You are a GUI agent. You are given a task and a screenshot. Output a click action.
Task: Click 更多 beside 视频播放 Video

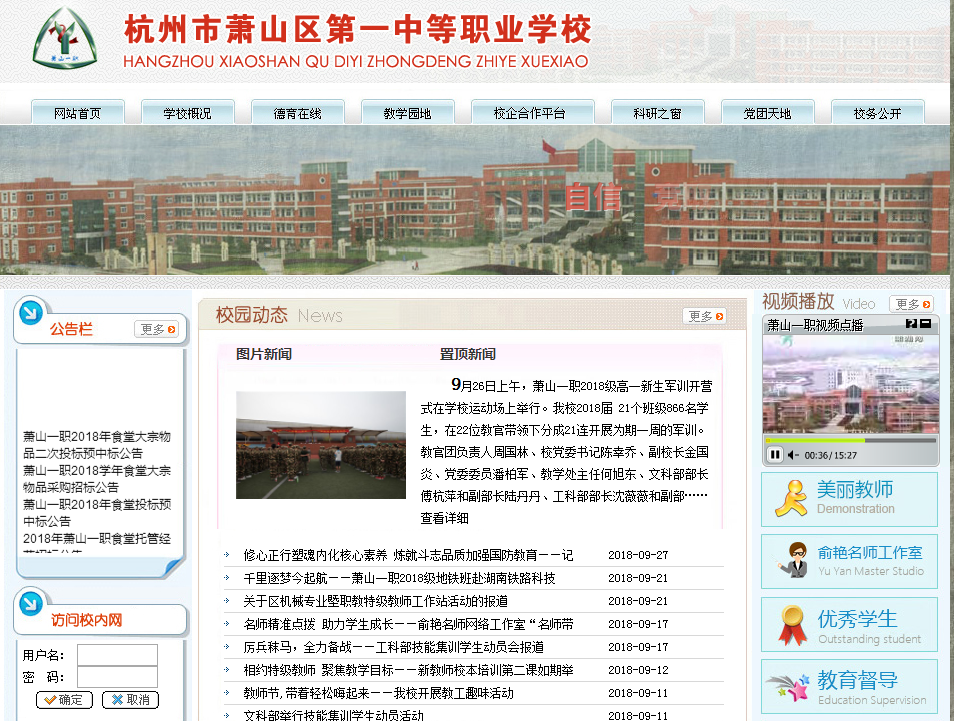(911, 304)
